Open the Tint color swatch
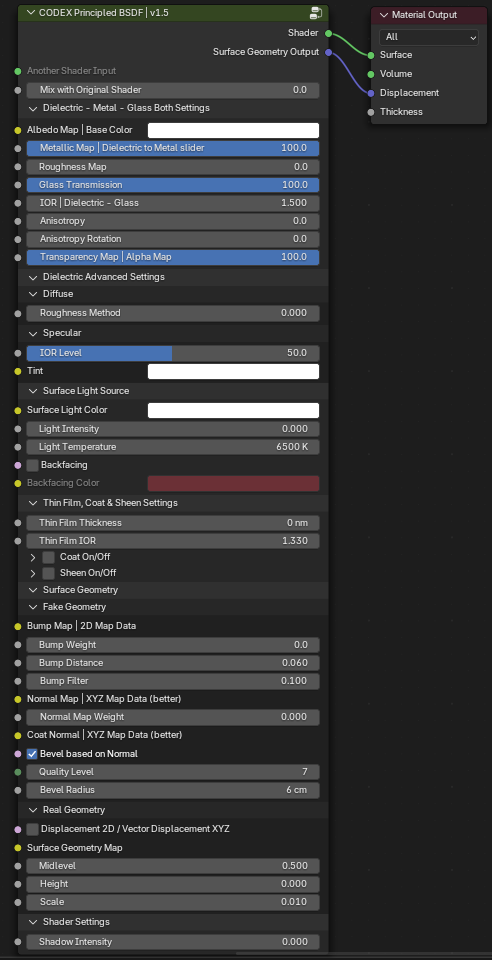The image size is (492, 960). 233,372
